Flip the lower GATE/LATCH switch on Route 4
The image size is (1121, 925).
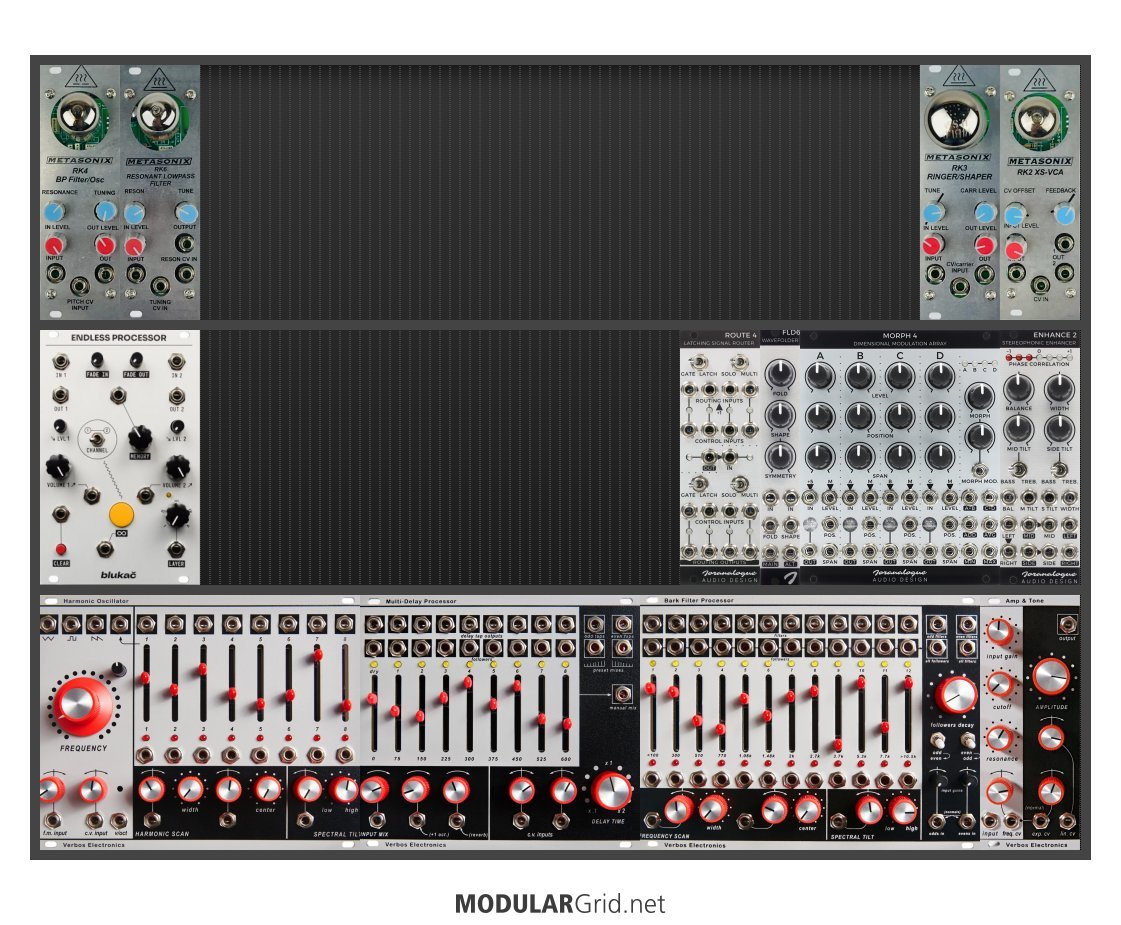(699, 484)
